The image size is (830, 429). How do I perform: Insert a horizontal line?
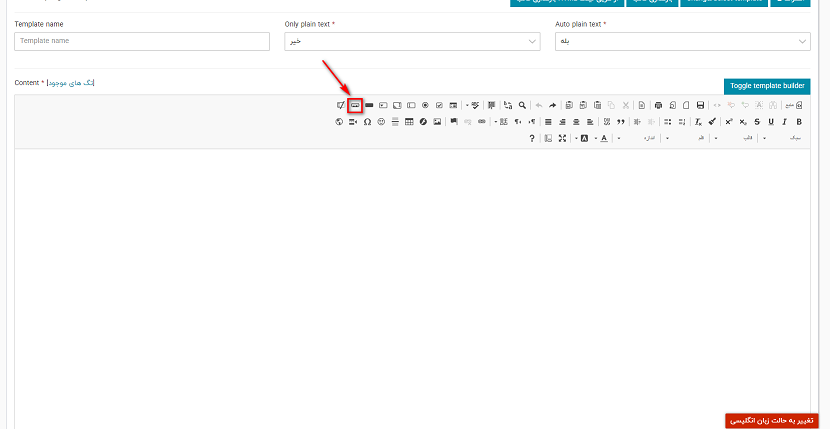coord(395,122)
